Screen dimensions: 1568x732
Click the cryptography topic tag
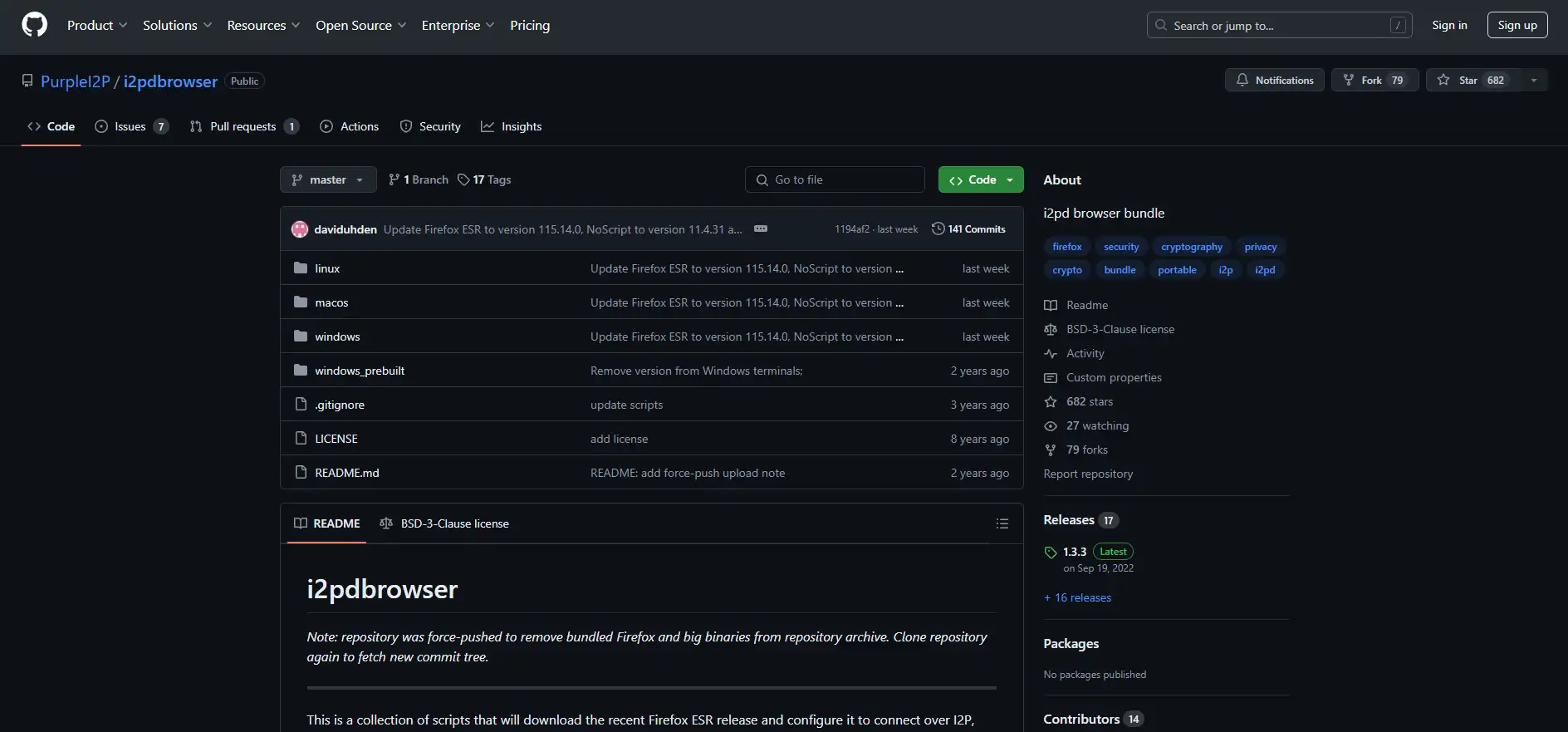[x=1192, y=247]
